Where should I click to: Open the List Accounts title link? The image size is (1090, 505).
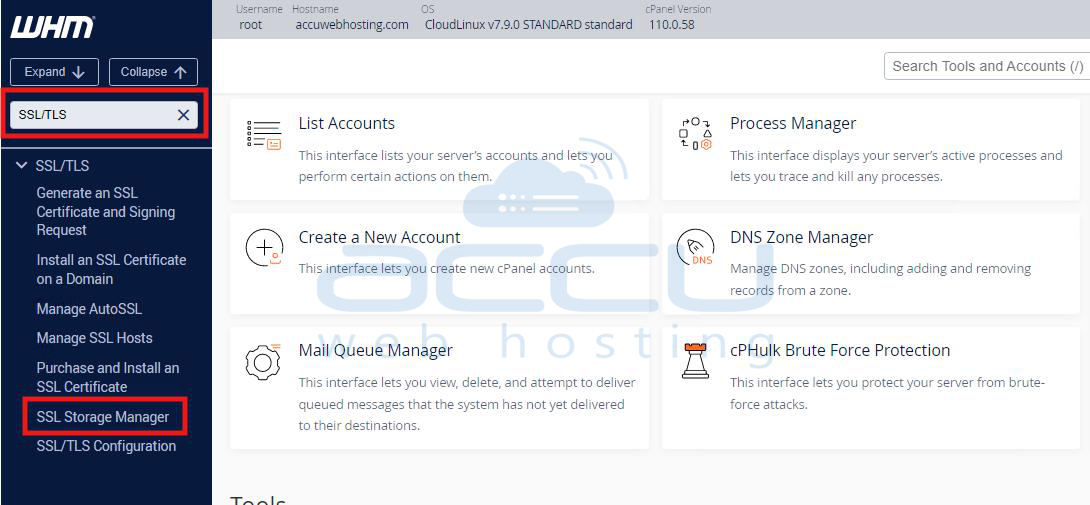(x=347, y=123)
